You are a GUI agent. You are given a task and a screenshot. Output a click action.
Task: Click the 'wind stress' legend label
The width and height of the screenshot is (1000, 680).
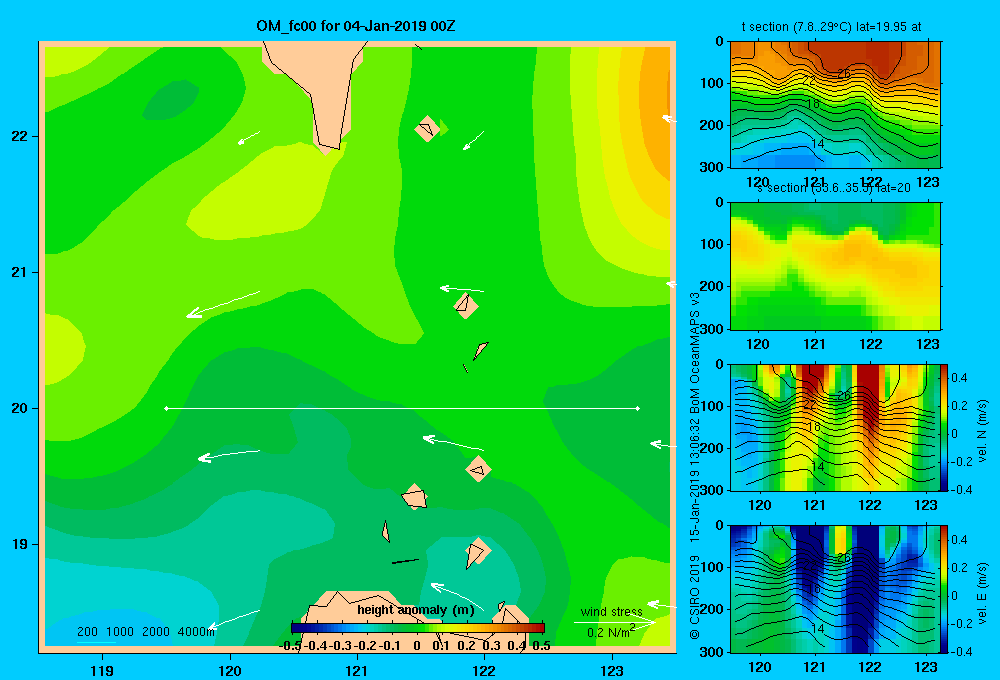pos(612,612)
